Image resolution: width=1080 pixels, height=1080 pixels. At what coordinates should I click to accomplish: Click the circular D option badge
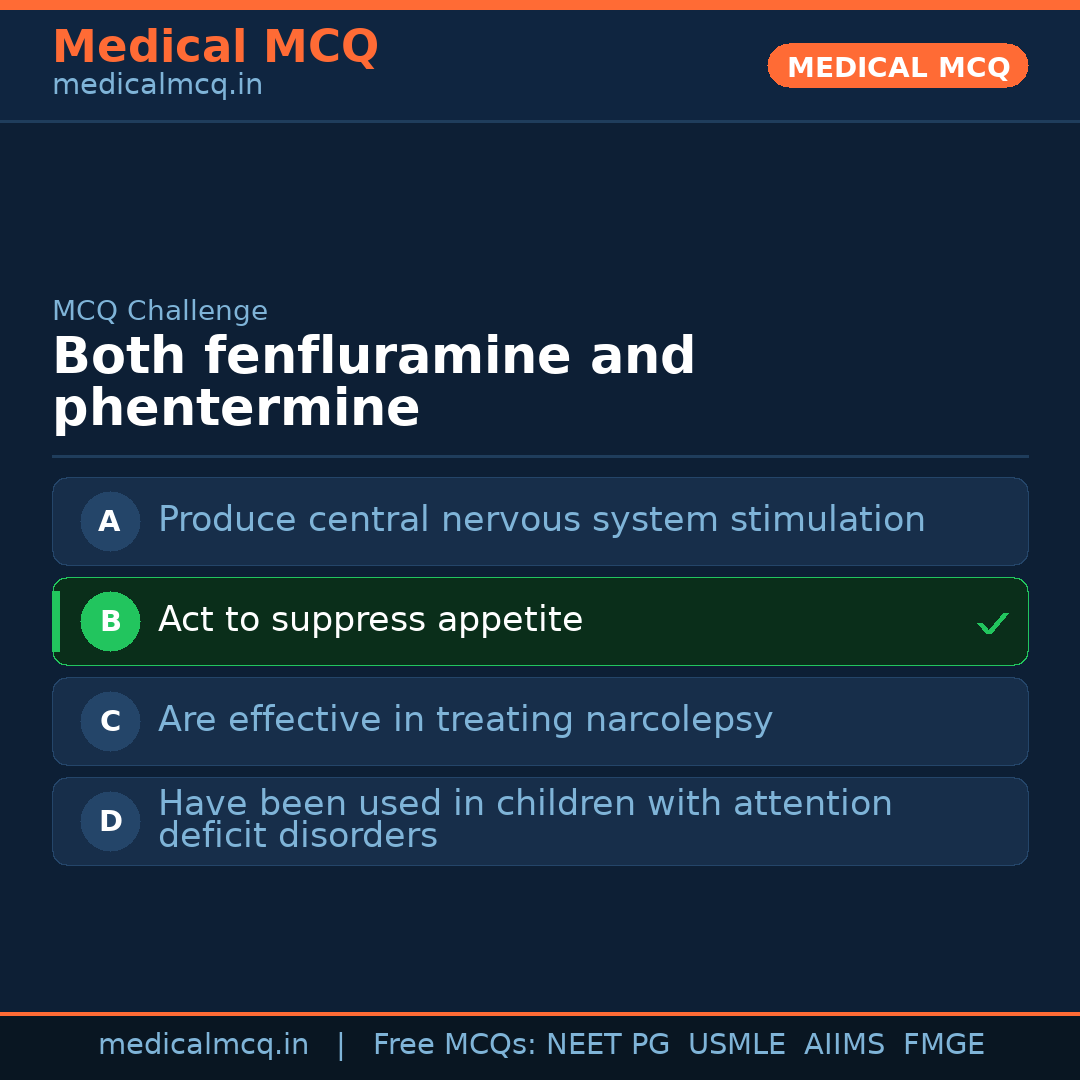[110, 821]
